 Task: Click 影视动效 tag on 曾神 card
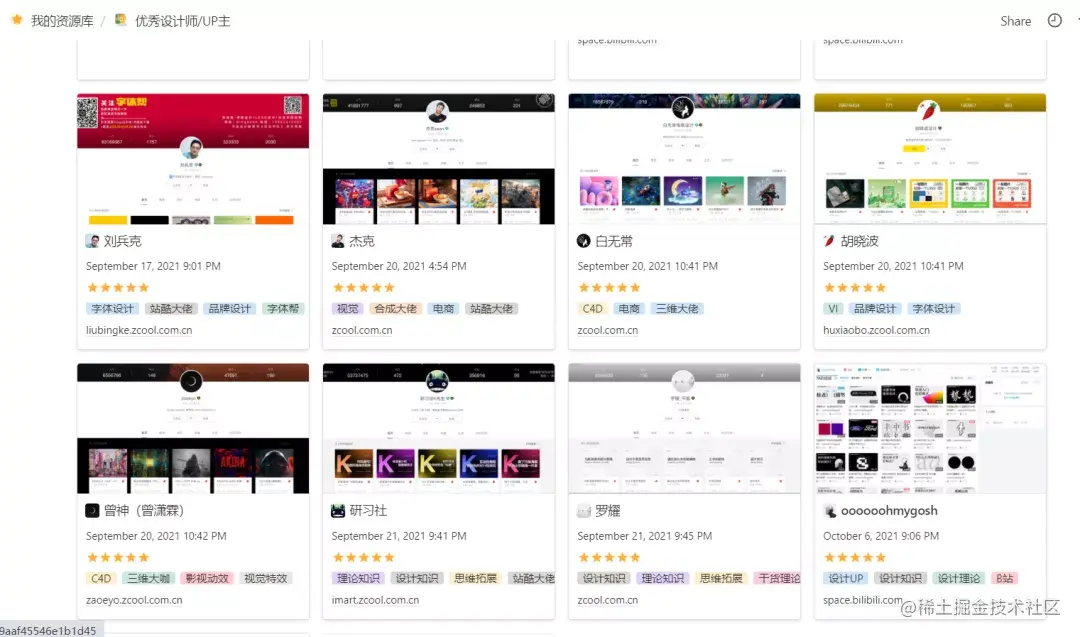click(207, 578)
